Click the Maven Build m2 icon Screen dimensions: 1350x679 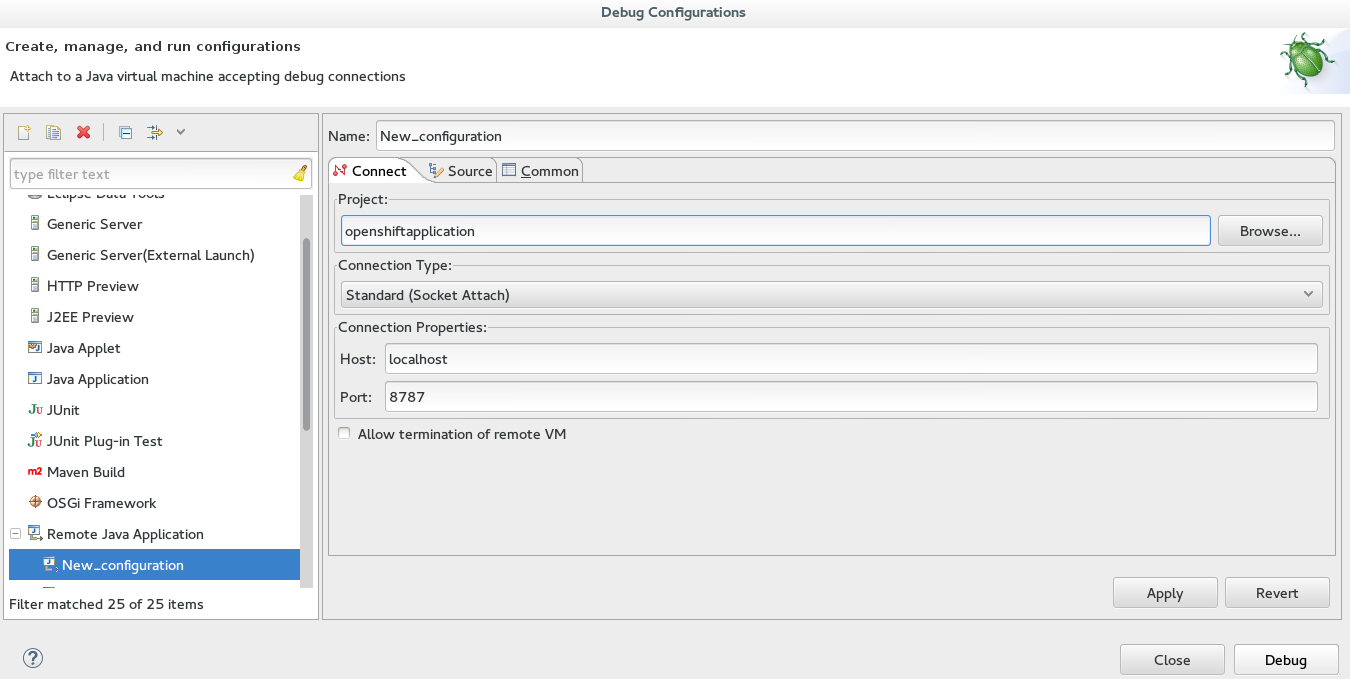tap(35, 472)
